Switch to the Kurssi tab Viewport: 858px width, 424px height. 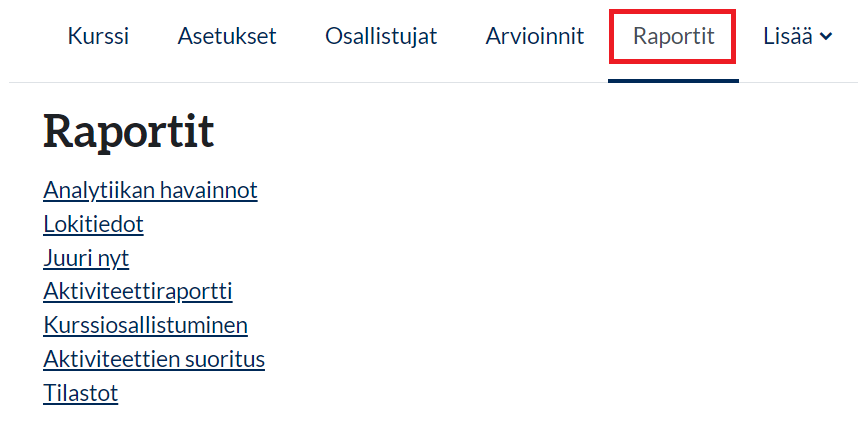click(x=98, y=37)
